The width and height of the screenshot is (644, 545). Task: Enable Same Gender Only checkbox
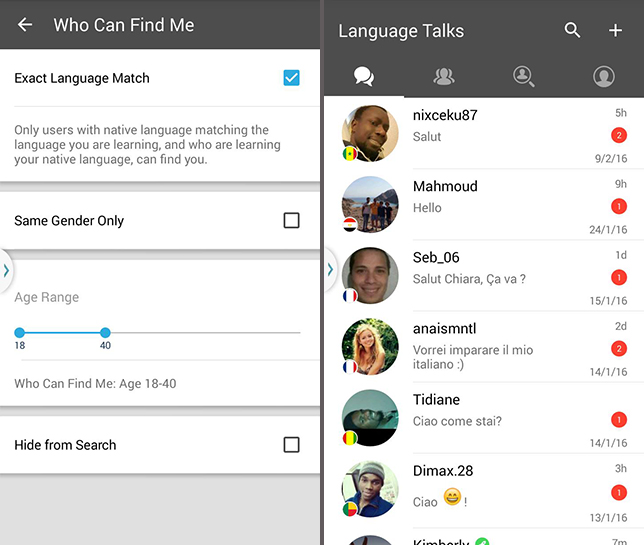tap(291, 220)
